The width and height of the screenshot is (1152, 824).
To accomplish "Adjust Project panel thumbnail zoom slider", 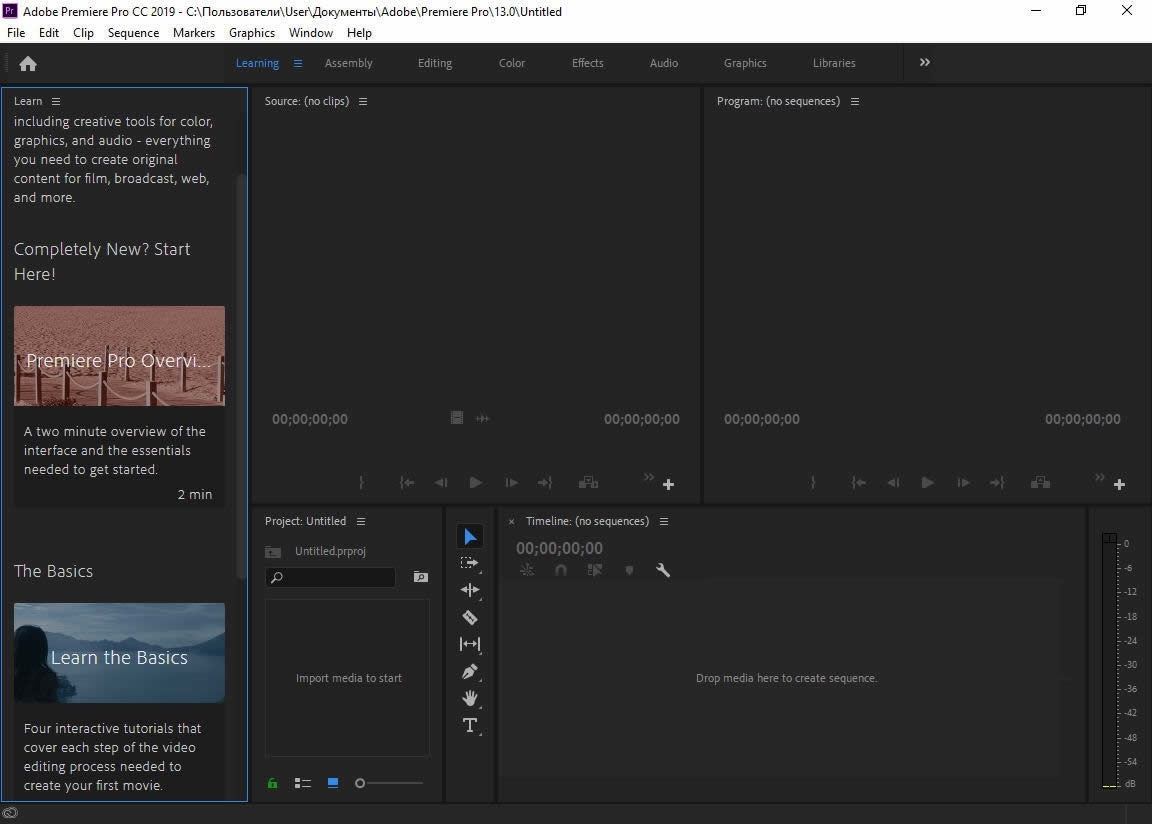I will tap(389, 784).
